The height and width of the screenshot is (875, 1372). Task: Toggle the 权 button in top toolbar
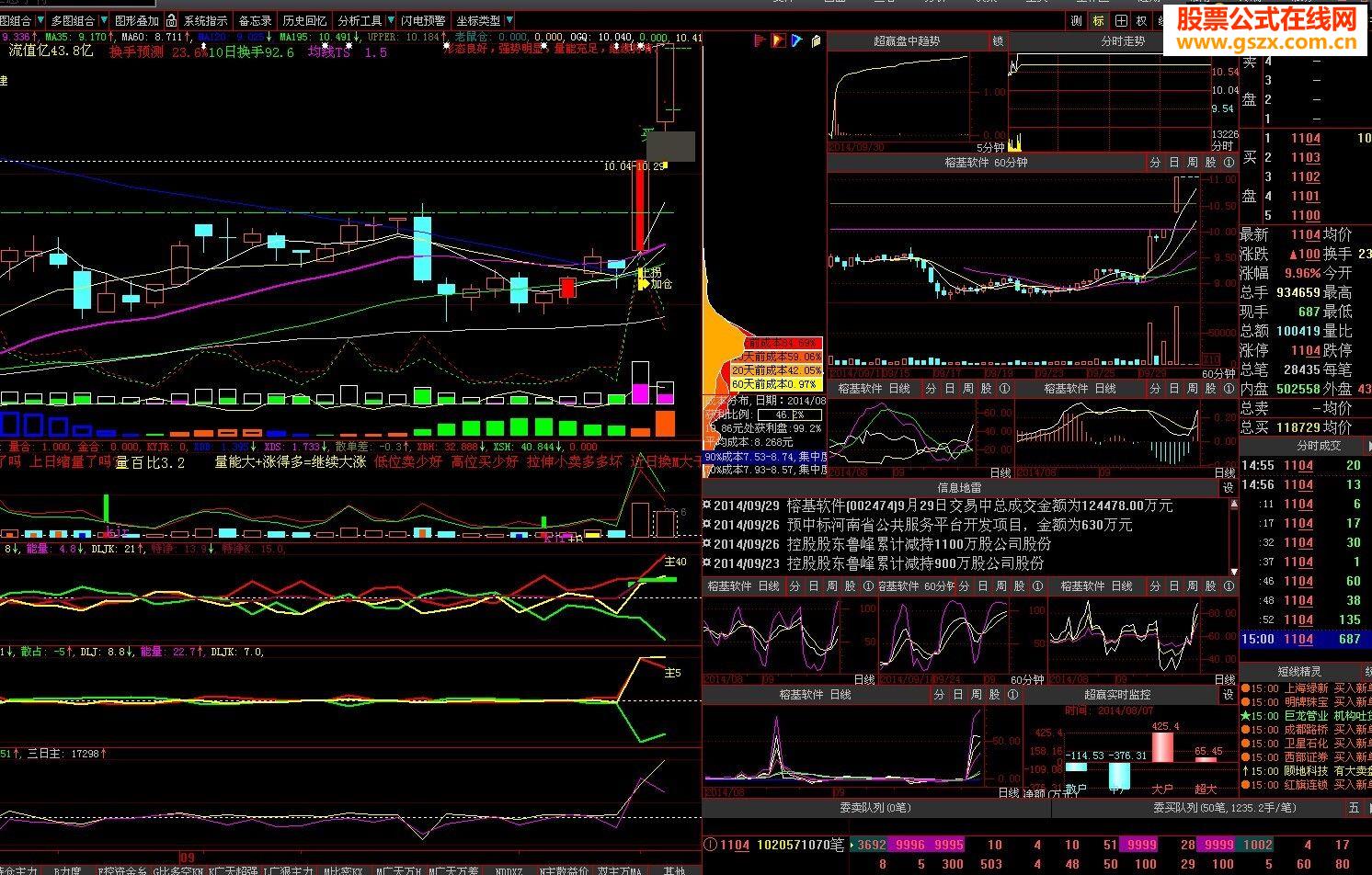coord(1141,20)
